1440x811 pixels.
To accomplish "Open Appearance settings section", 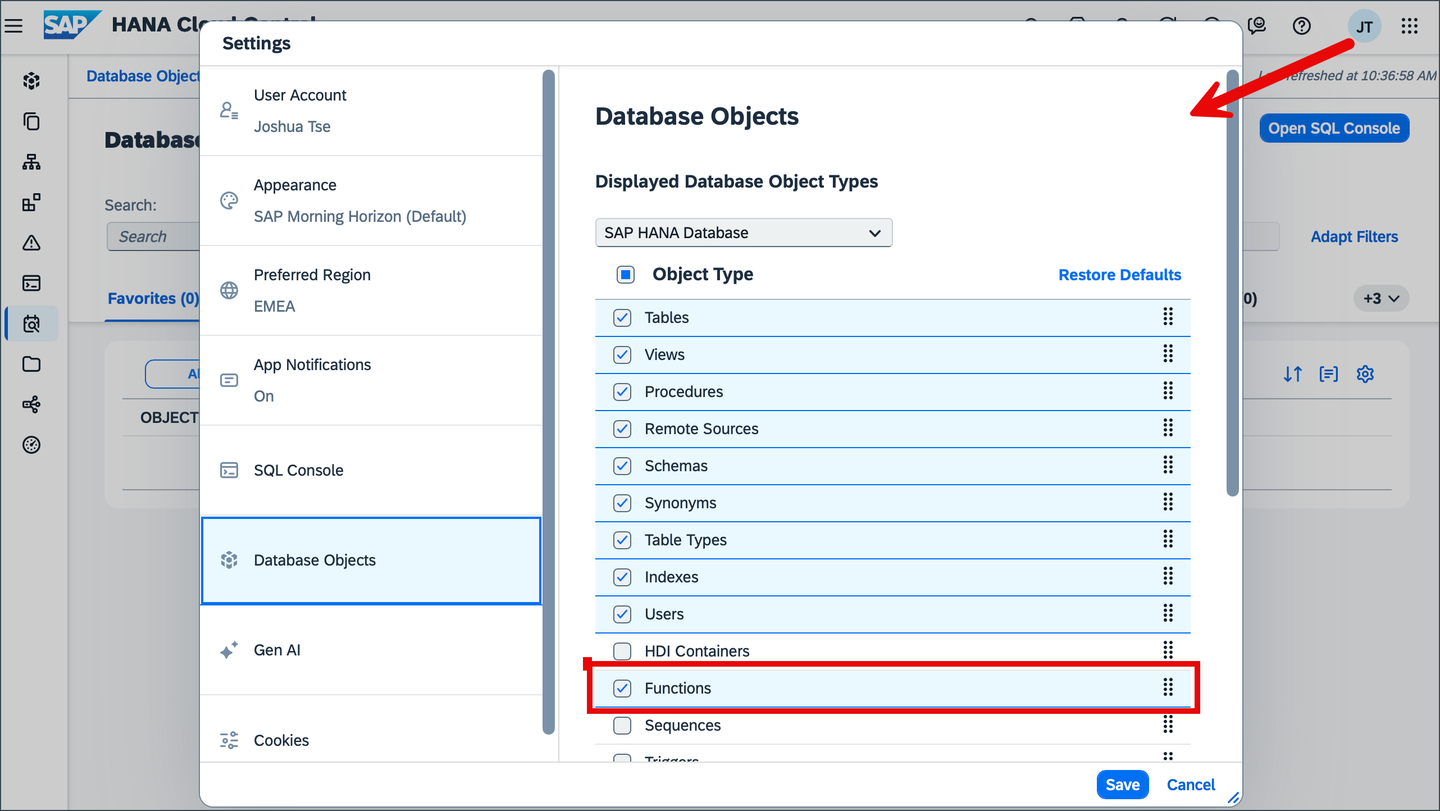I will [371, 201].
